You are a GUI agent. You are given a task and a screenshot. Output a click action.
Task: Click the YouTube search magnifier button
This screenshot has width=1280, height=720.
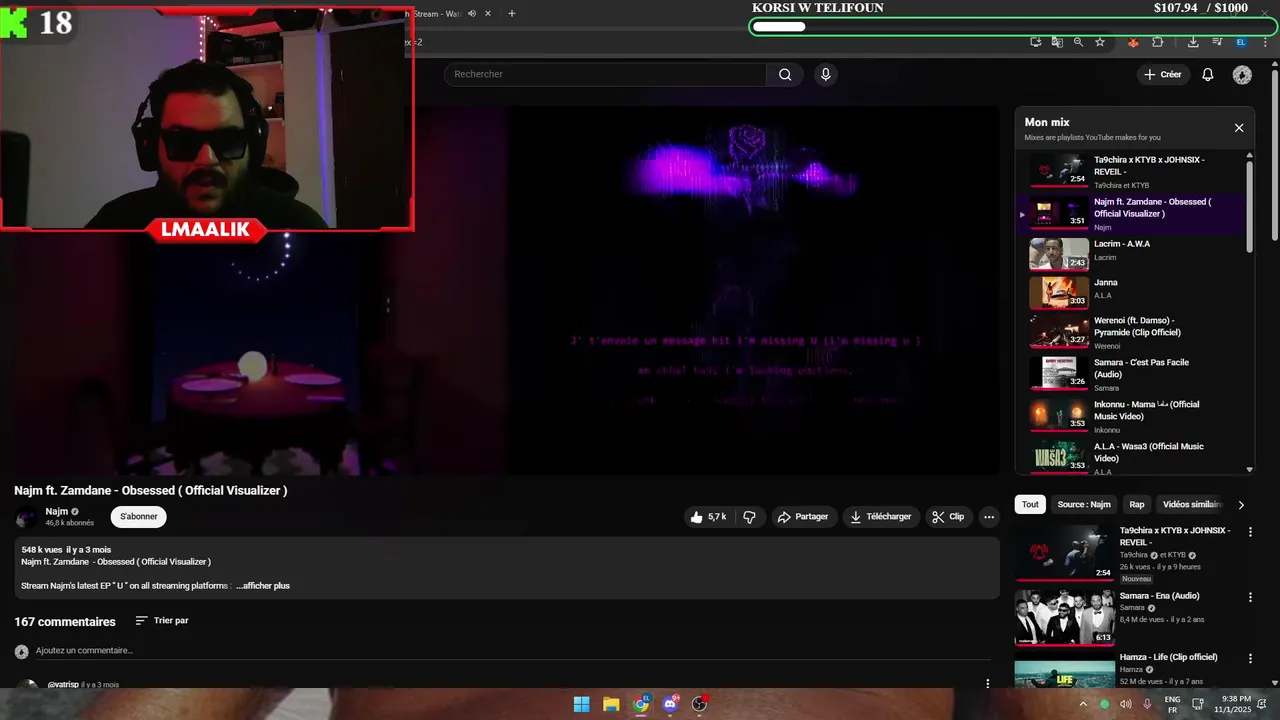(x=785, y=74)
